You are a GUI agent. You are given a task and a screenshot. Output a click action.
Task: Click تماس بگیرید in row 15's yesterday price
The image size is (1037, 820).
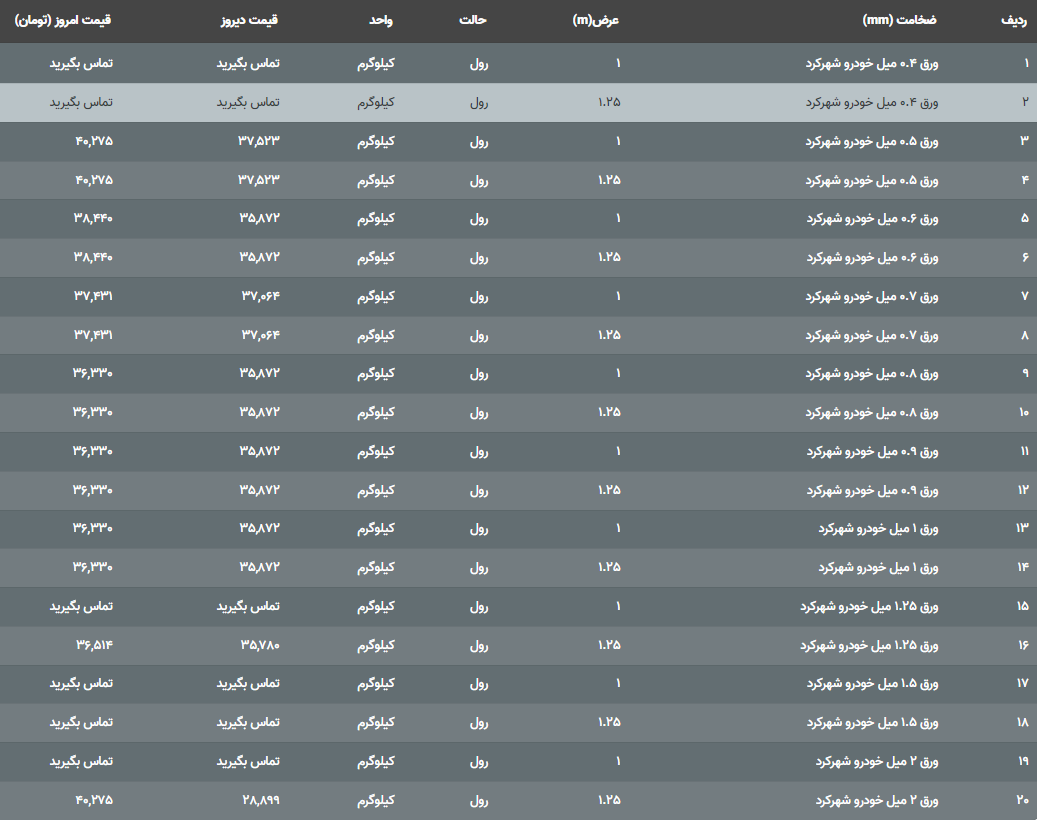coord(248,606)
